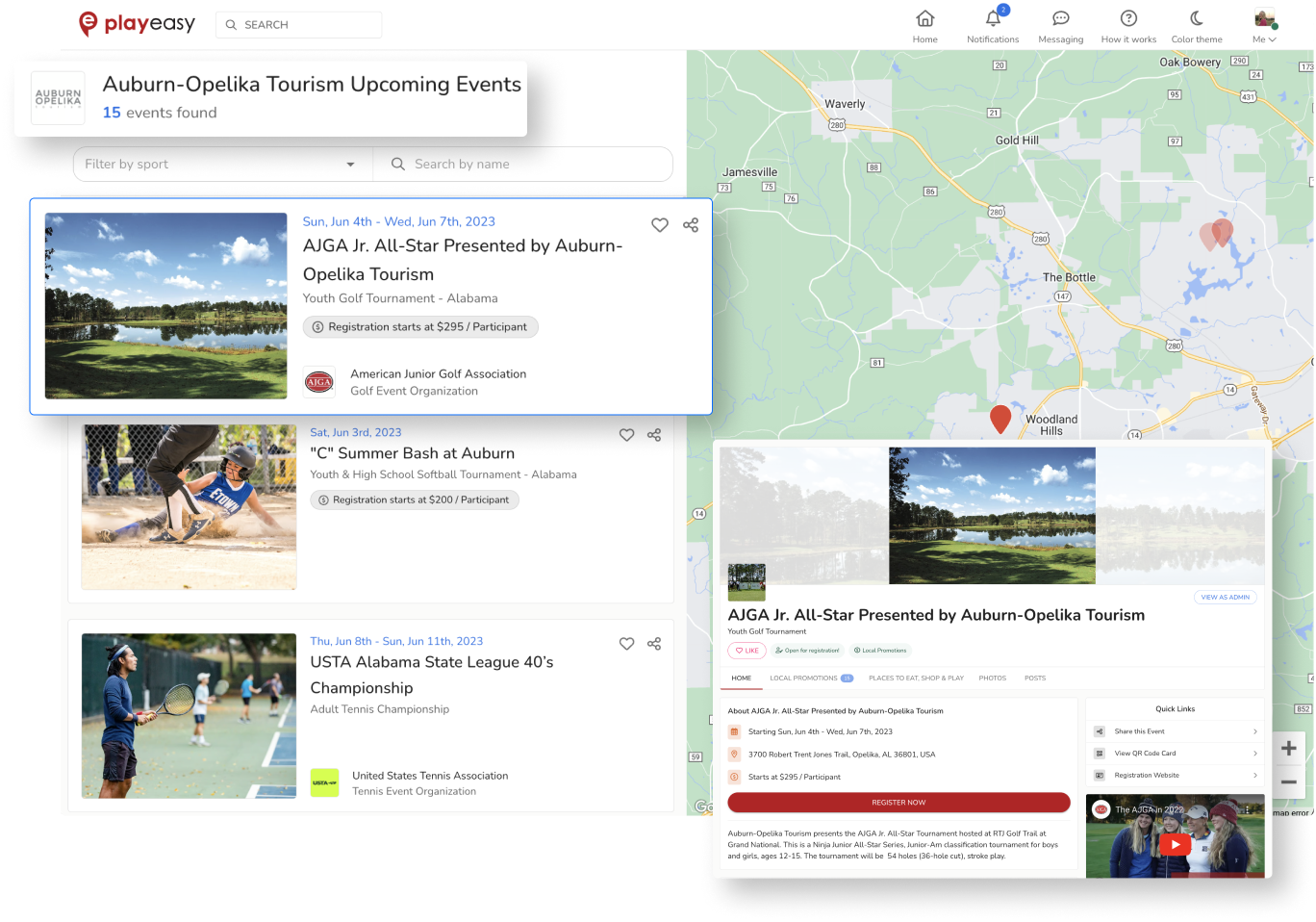Favorite the "C" Summer Bash event heart
The width and height of the screenshot is (1316, 922).
click(626, 435)
